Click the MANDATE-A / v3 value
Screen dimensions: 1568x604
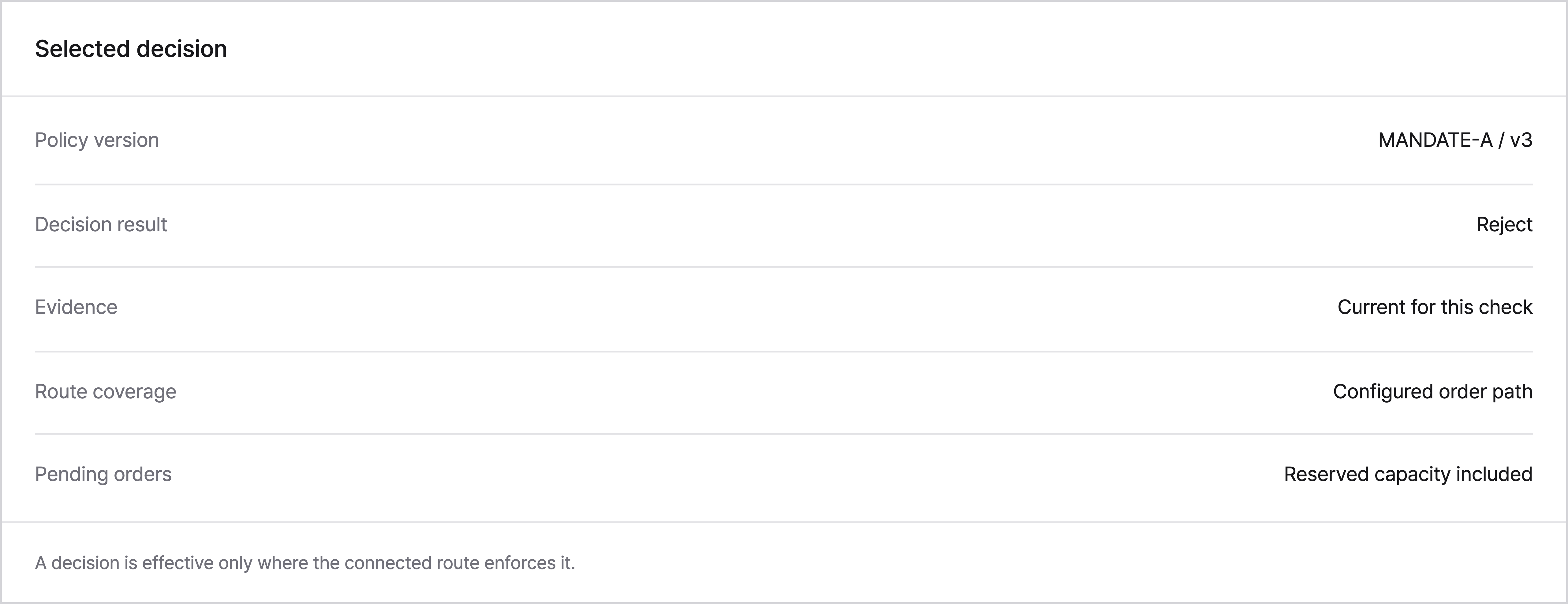(1455, 140)
